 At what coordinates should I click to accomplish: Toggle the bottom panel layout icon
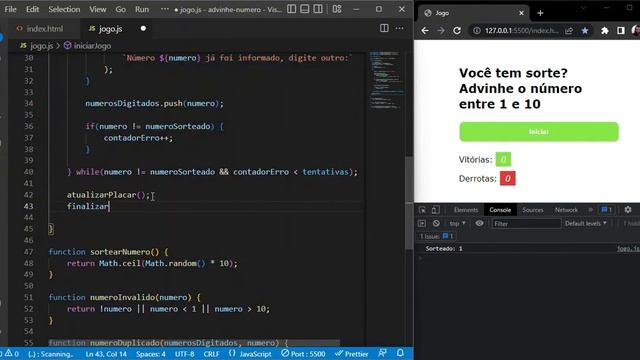point(304,9)
